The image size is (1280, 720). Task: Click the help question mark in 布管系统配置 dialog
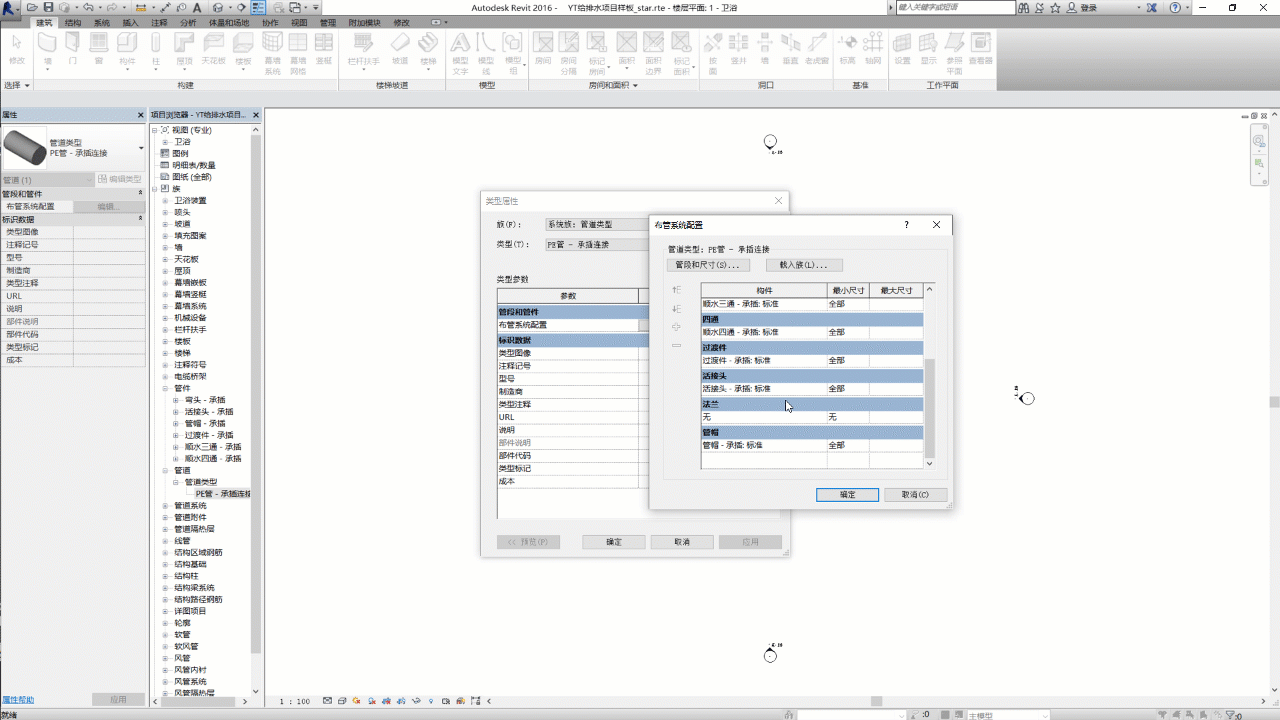pyautogui.click(x=906, y=225)
